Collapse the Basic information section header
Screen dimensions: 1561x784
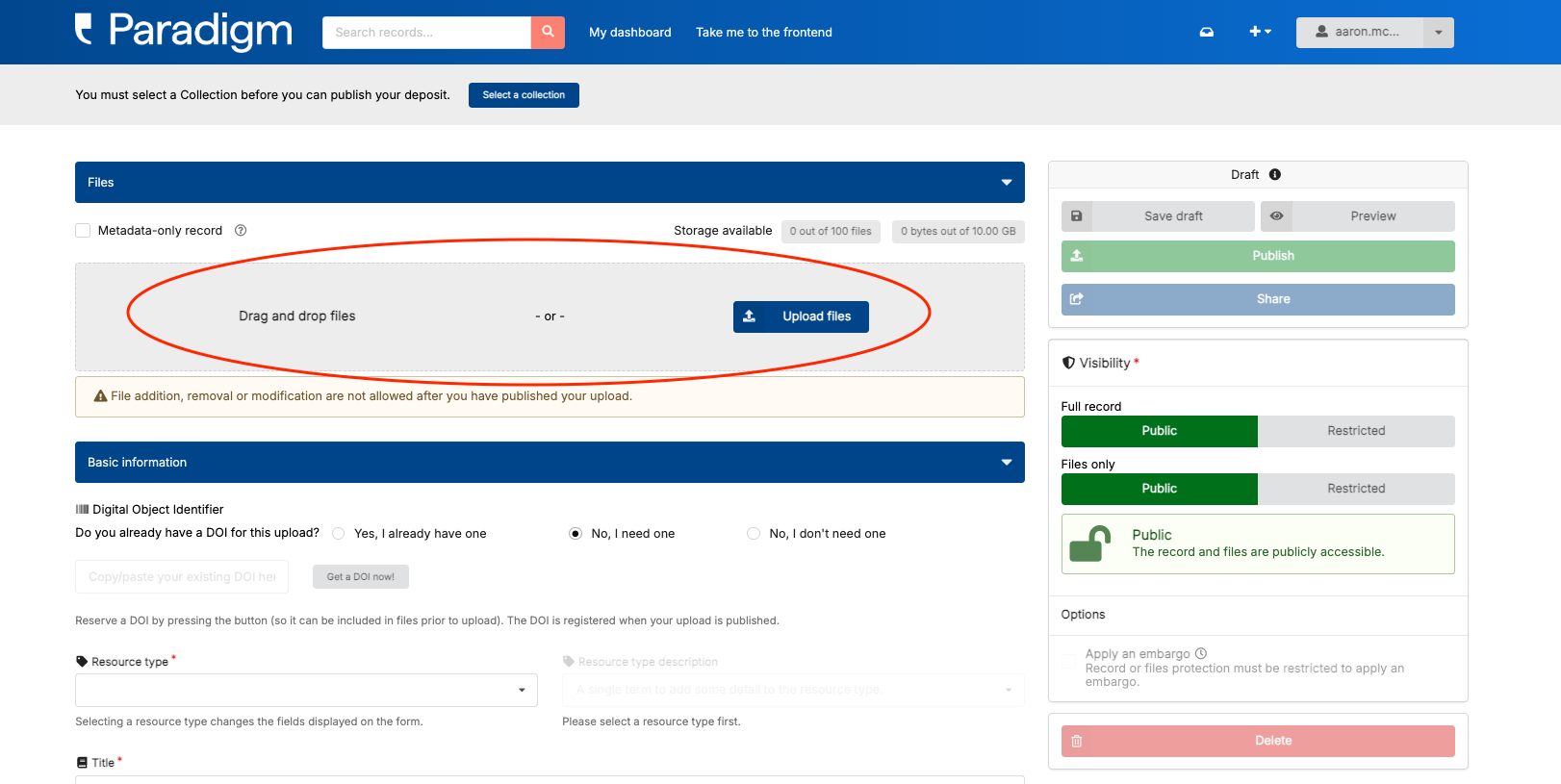click(x=550, y=463)
